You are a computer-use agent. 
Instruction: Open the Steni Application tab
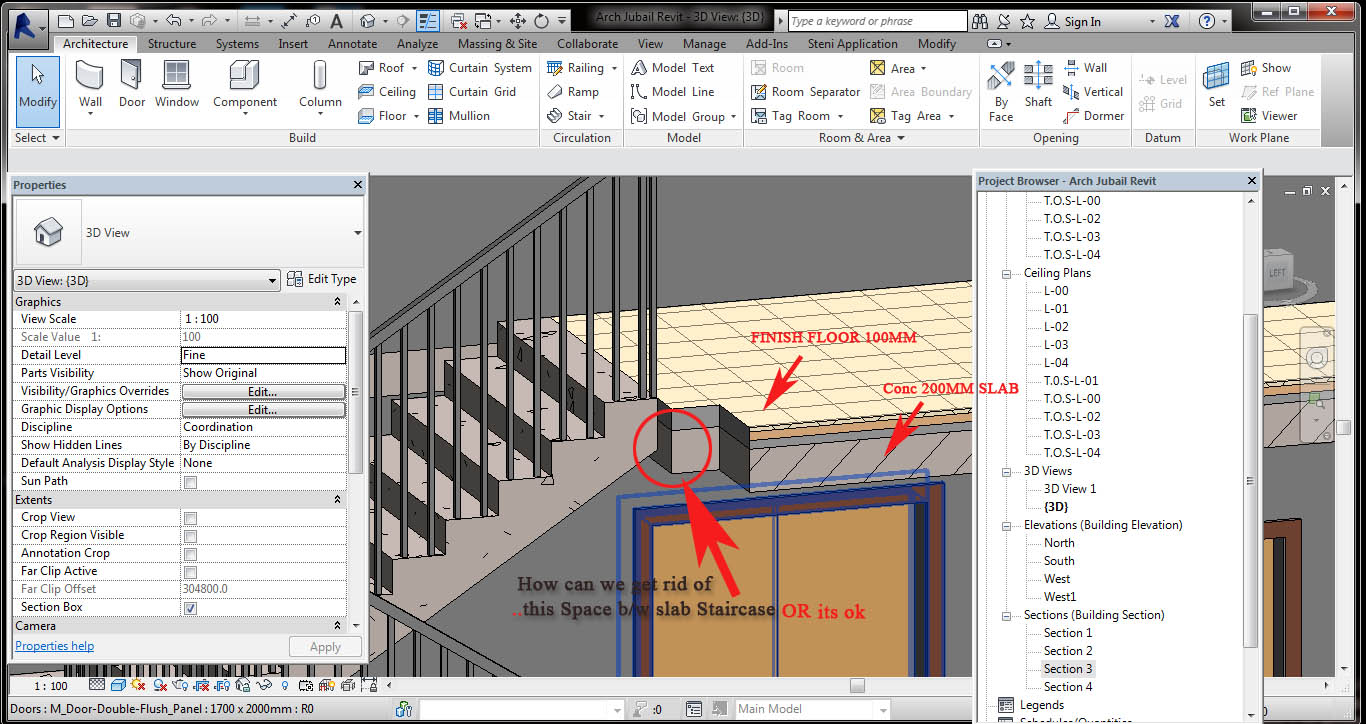click(x=852, y=43)
